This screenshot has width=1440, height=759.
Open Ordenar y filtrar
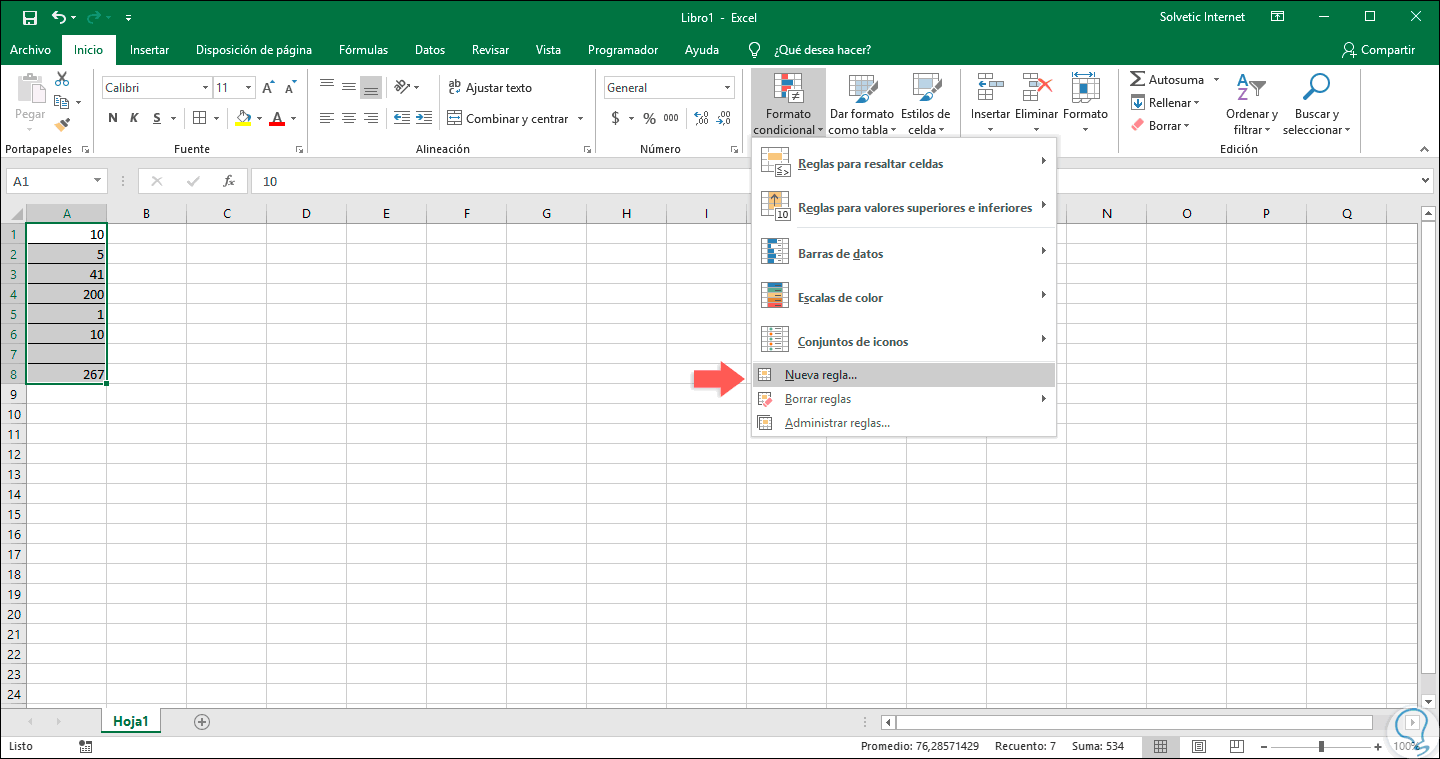pos(1252,103)
